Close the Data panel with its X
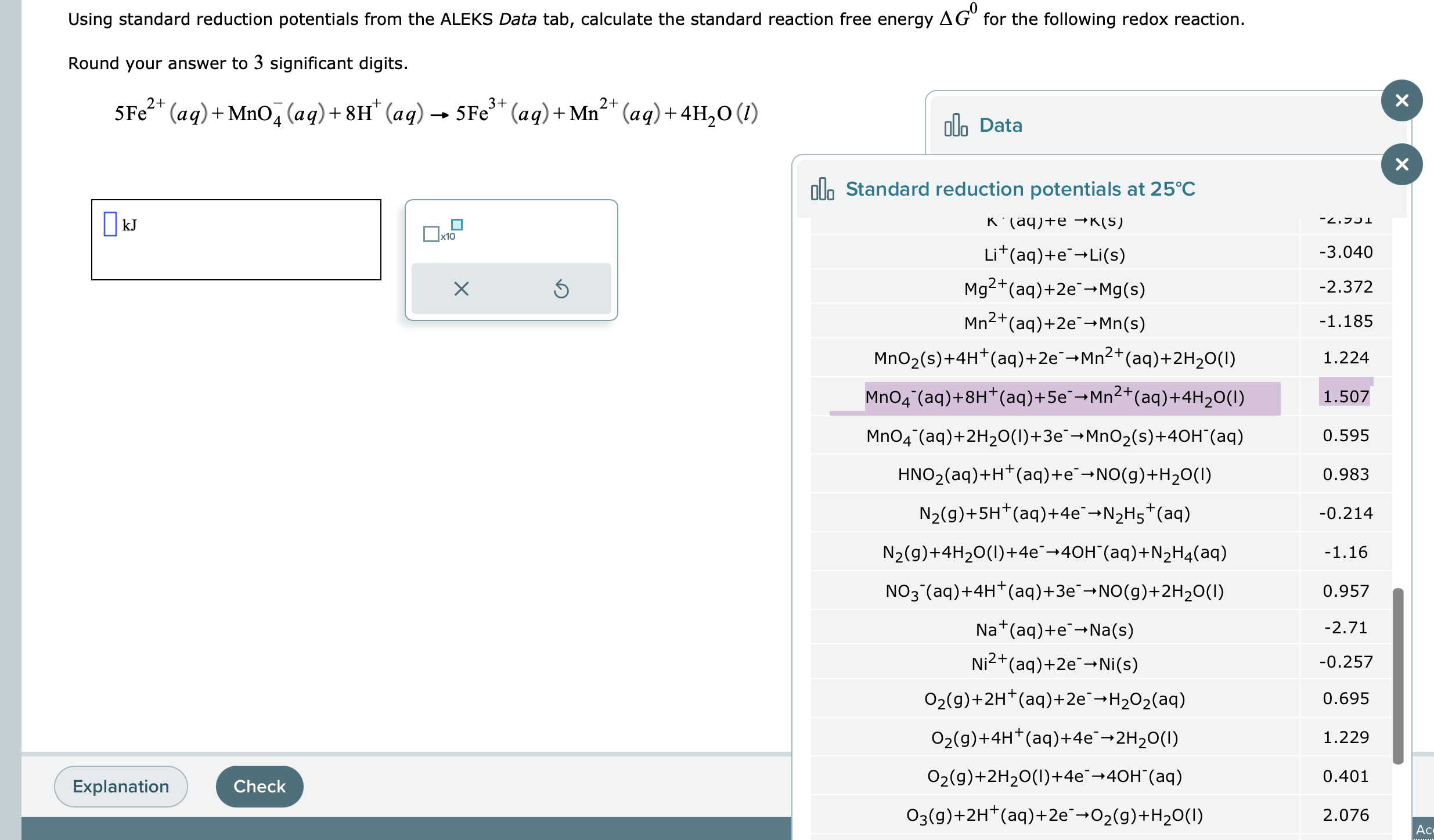This screenshot has height=840, width=1434. tap(1401, 100)
